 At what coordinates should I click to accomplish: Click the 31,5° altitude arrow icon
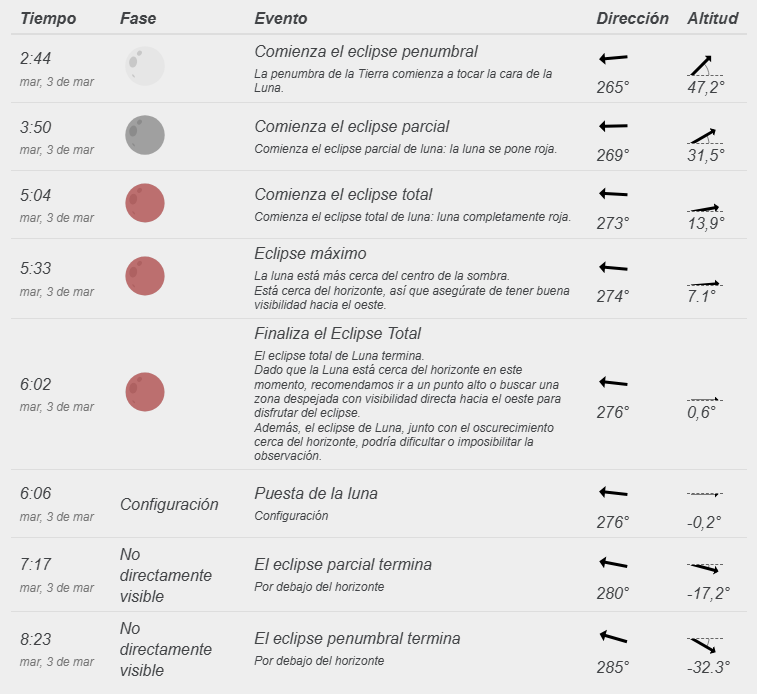pos(705,135)
